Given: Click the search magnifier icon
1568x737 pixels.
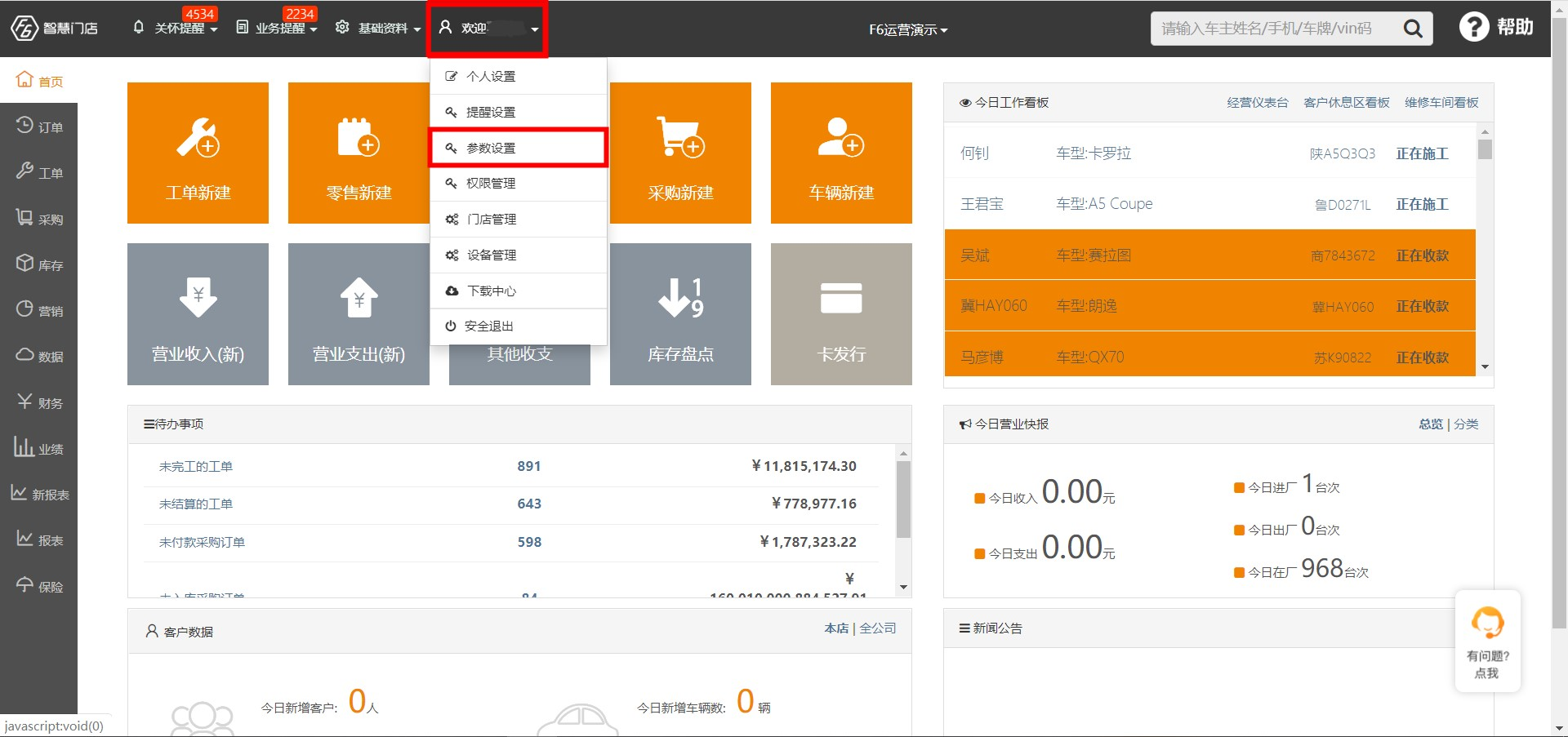Looking at the screenshot, I should coord(1413,29).
